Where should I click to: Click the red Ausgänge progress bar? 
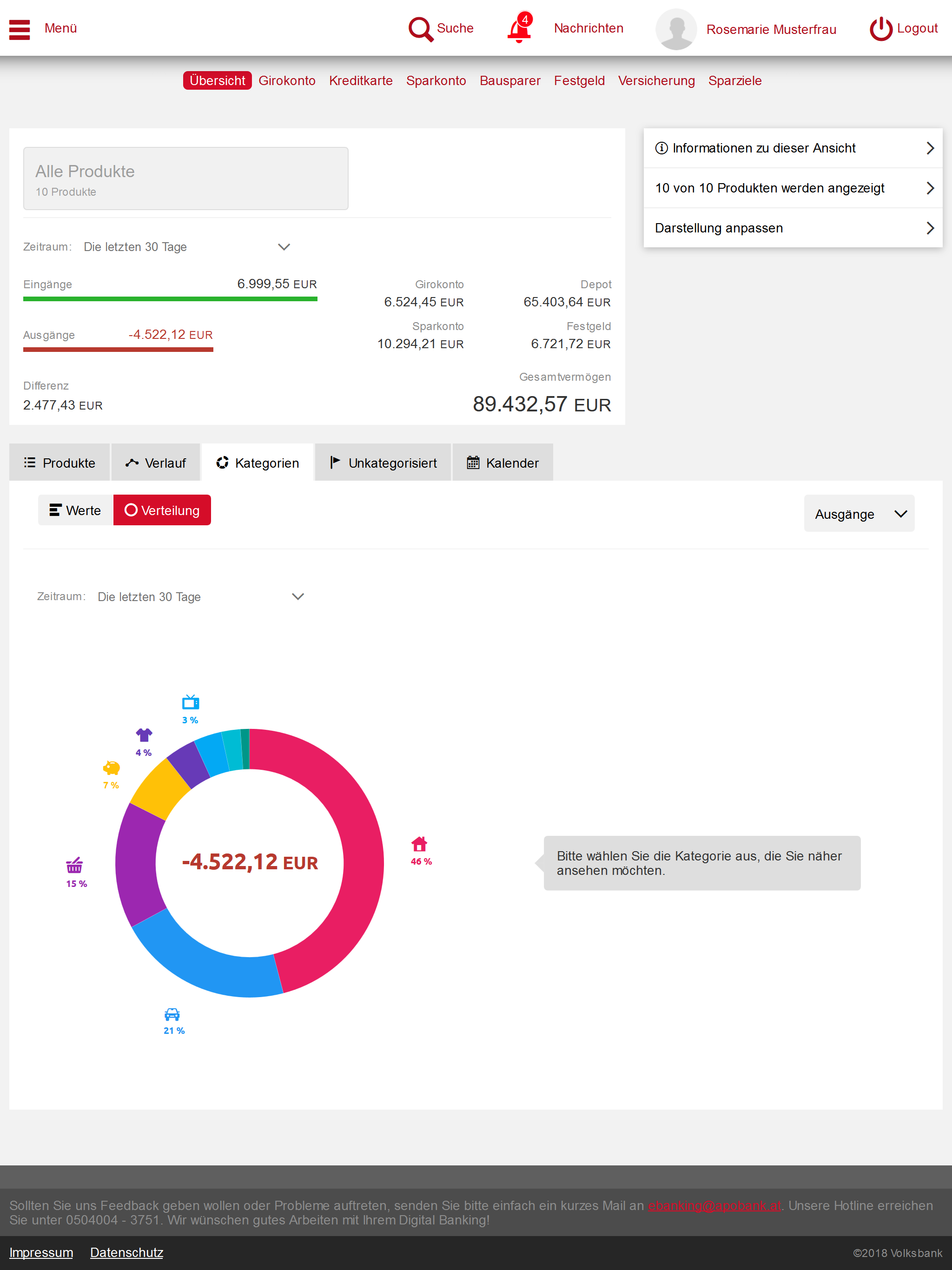pyautogui.click(x=118, y=350)
